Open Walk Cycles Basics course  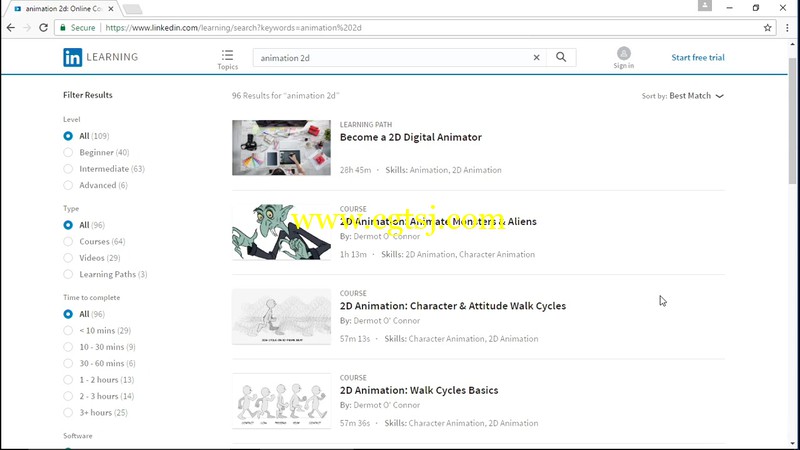click(x=419, y=390)
